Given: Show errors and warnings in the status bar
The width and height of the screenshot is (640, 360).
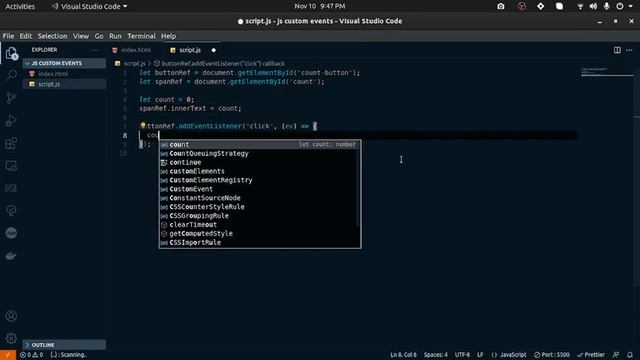Looking at the screenshot, I should tap(31, 355).
